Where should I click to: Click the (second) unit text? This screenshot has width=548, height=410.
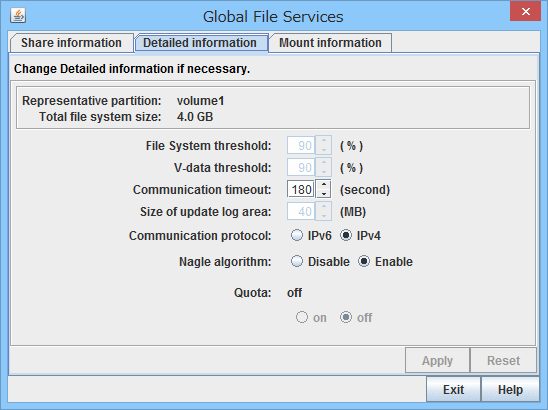365,190
